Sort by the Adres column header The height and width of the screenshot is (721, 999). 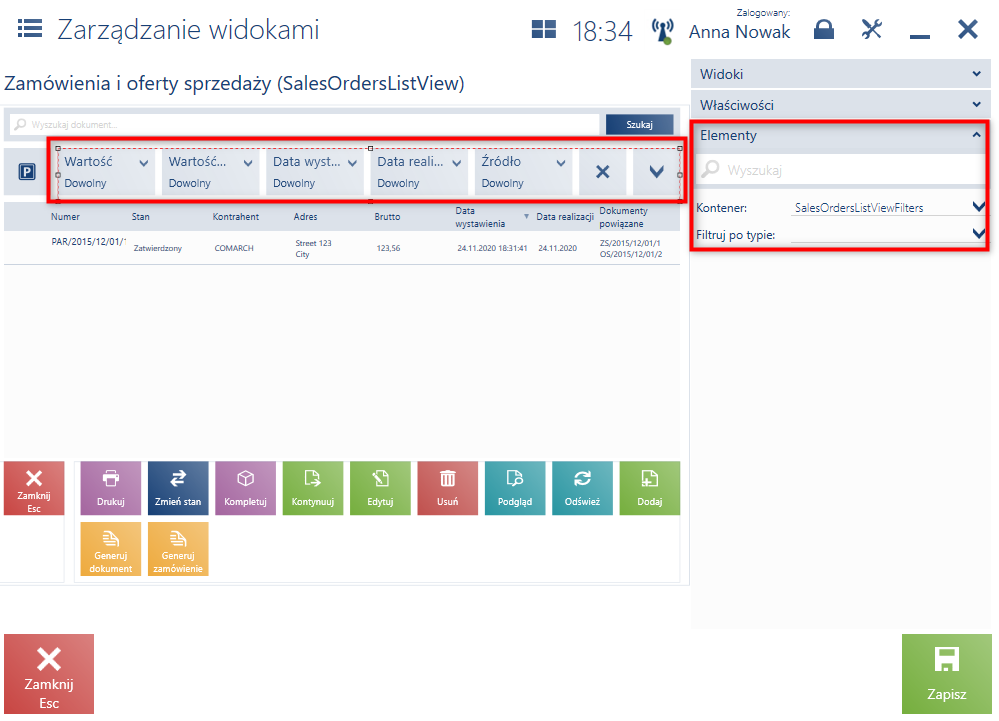[x=305, y=217]
